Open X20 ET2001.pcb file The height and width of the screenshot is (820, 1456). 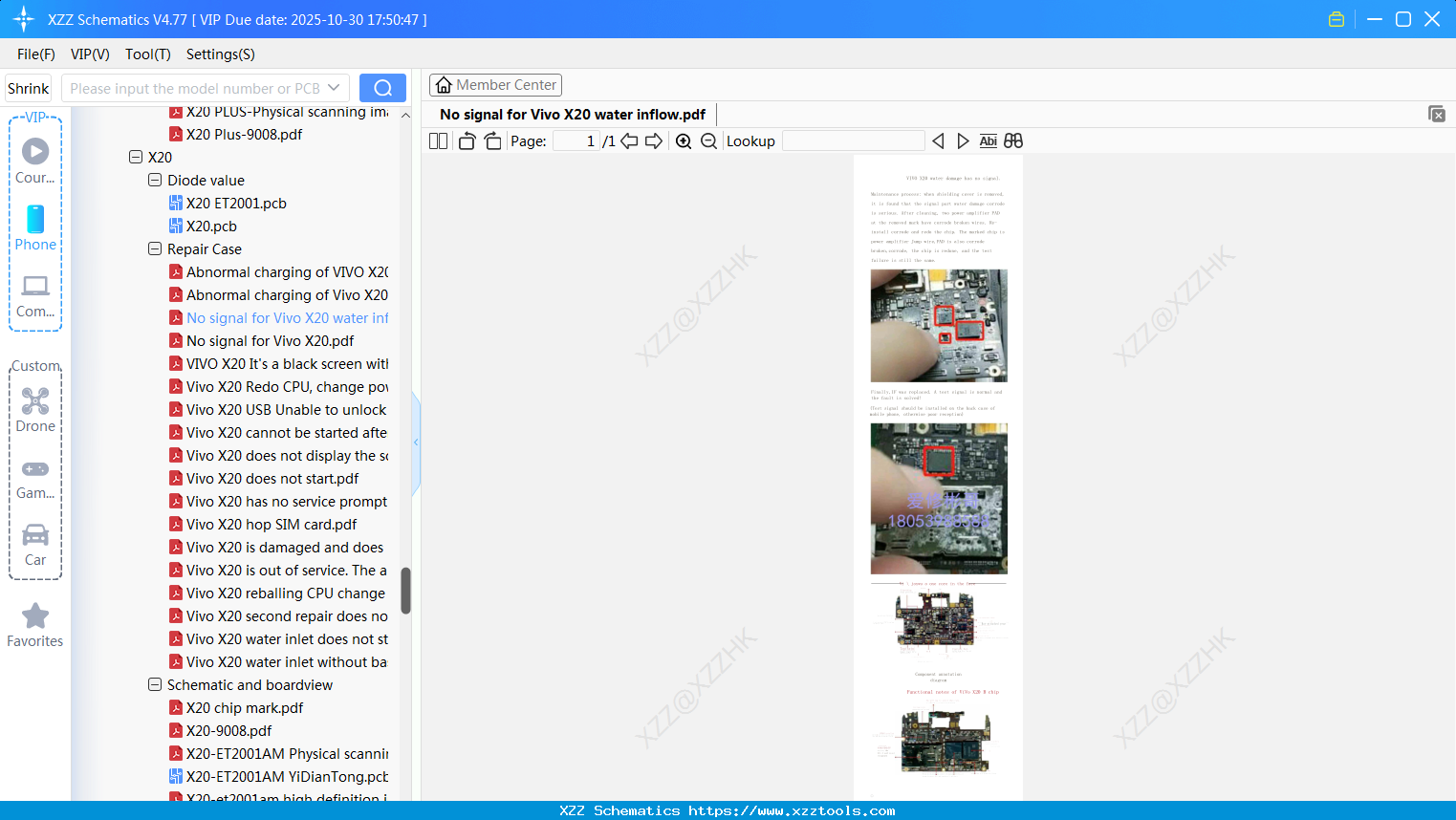pos(236,203)
